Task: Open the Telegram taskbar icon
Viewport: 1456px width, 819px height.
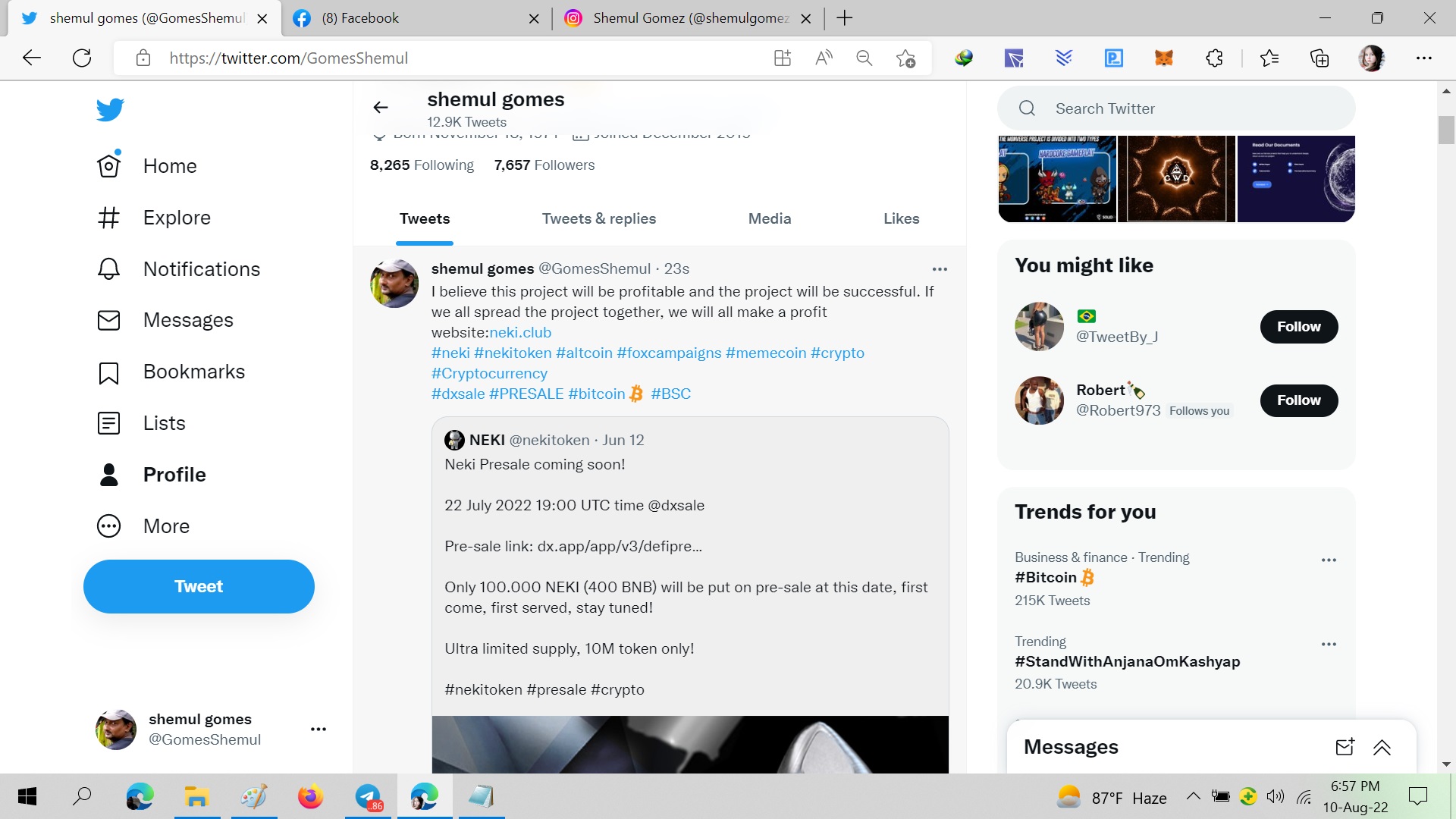Action: tap(369, 796)
